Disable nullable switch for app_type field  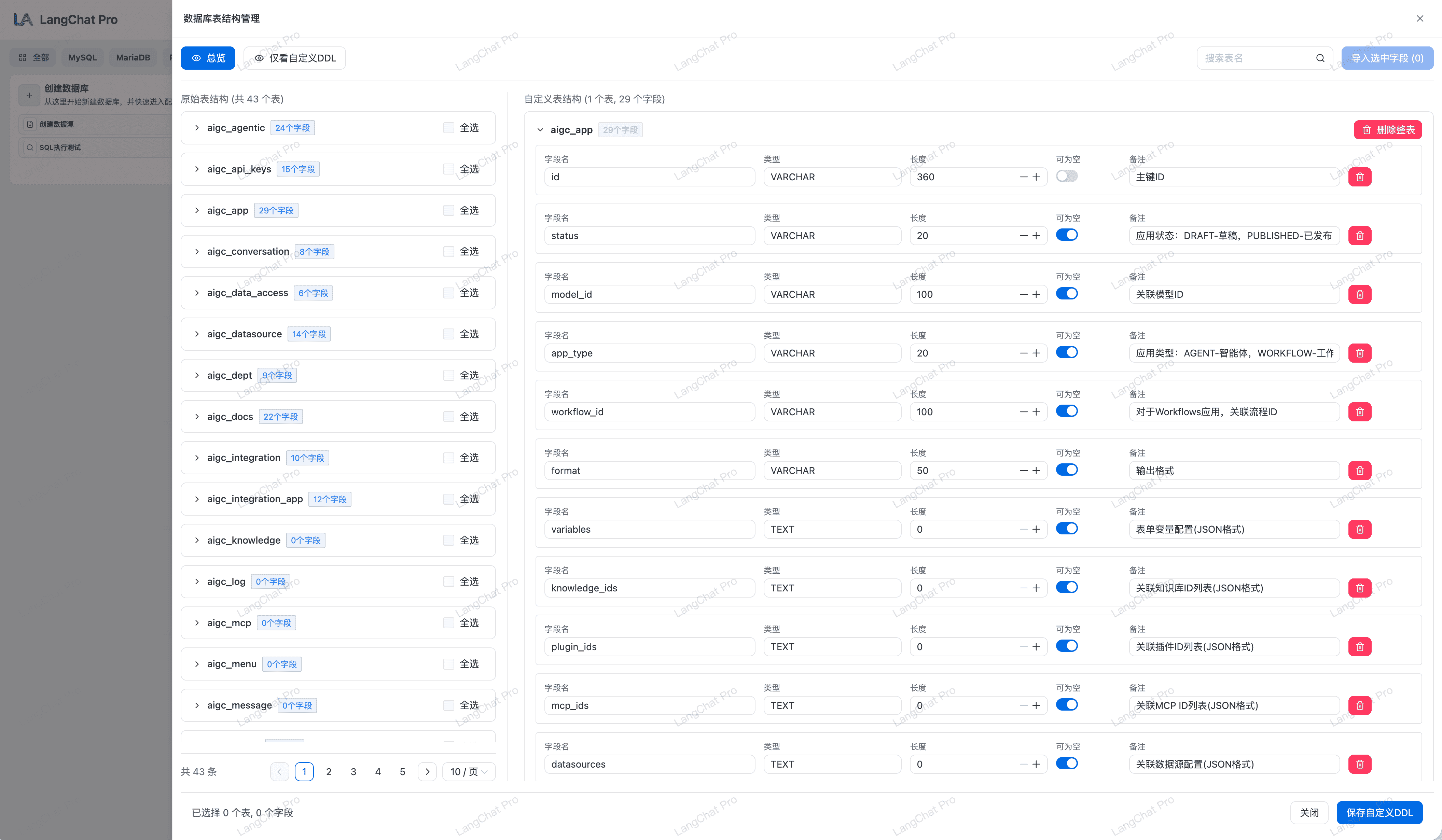coord(1067,352)
